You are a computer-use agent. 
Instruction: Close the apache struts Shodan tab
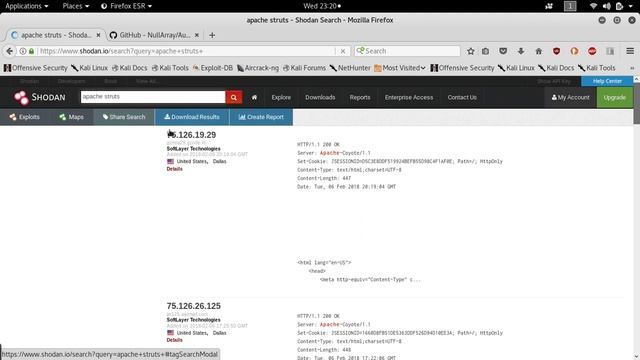[x=98, y=35]
